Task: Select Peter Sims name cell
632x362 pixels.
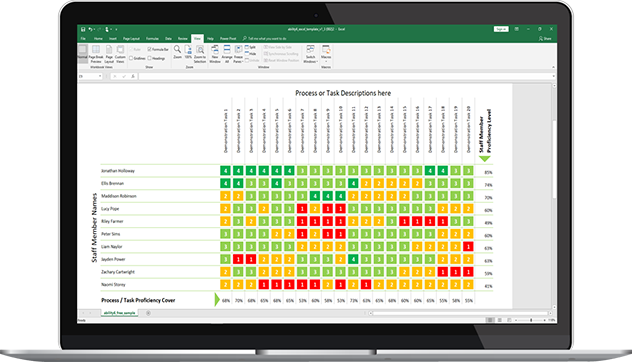Action: coord(110,234)
